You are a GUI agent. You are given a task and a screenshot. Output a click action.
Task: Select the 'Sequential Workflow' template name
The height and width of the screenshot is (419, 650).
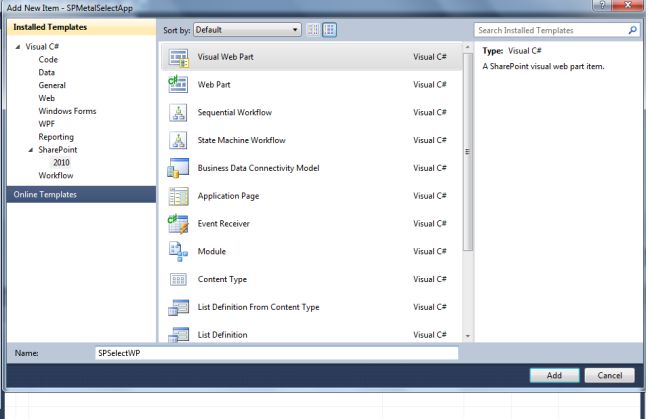pos(235,112)
